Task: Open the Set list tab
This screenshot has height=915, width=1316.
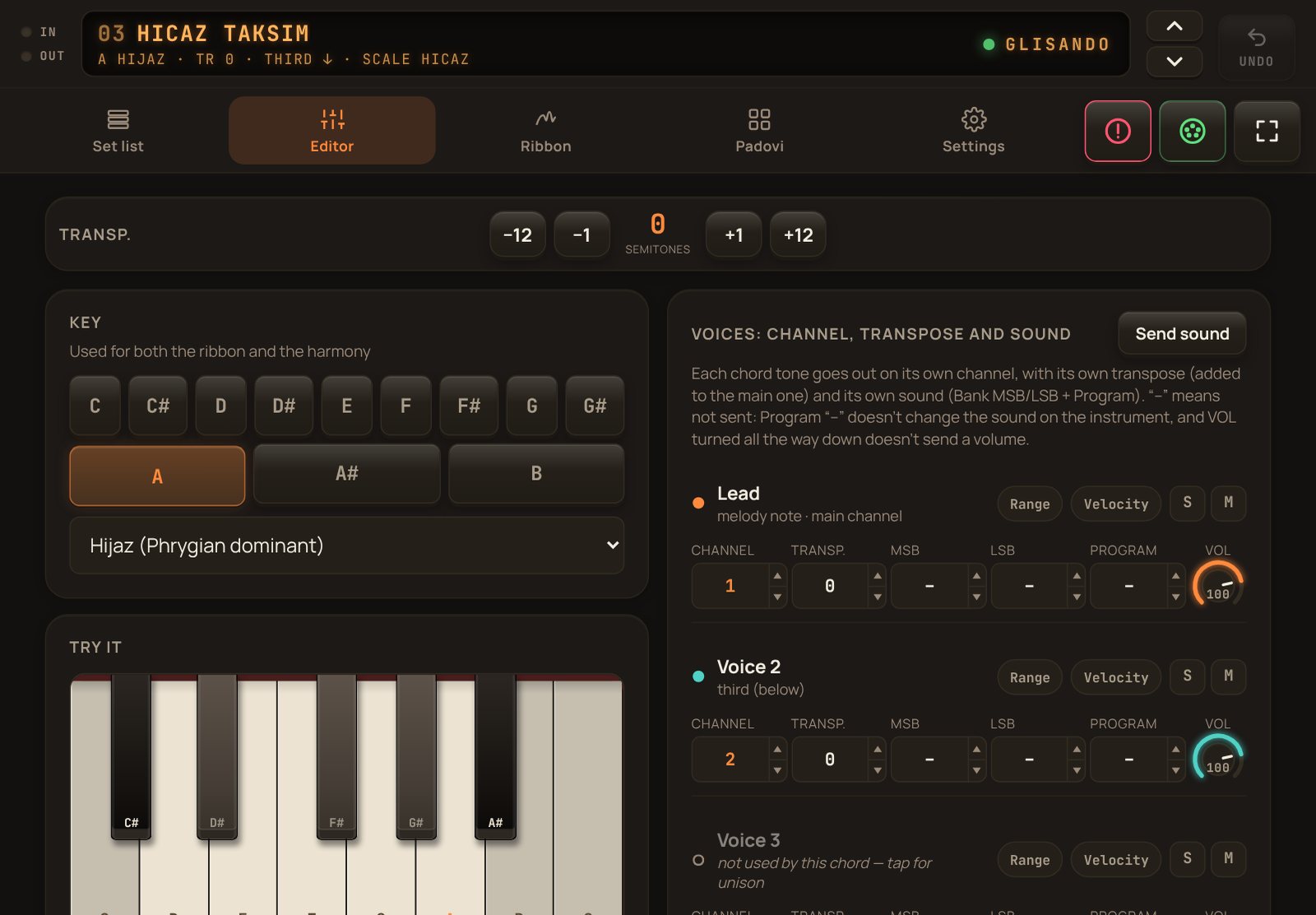Action: coord(118,131)
